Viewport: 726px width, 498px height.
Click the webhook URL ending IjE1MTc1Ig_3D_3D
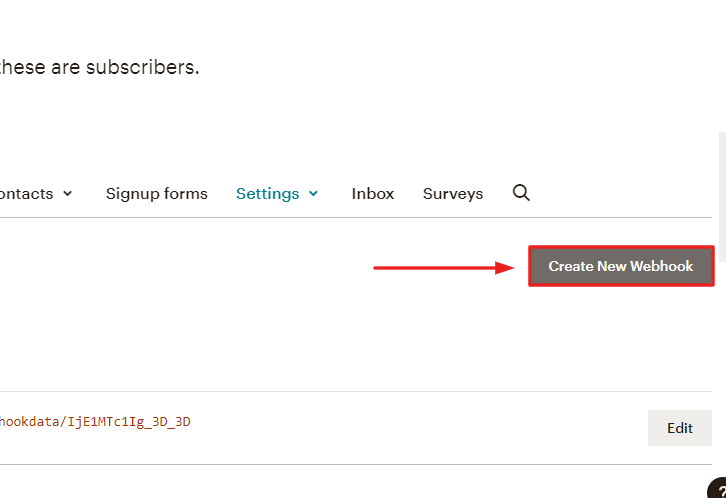pyautogui.click(x=95, y=422)
